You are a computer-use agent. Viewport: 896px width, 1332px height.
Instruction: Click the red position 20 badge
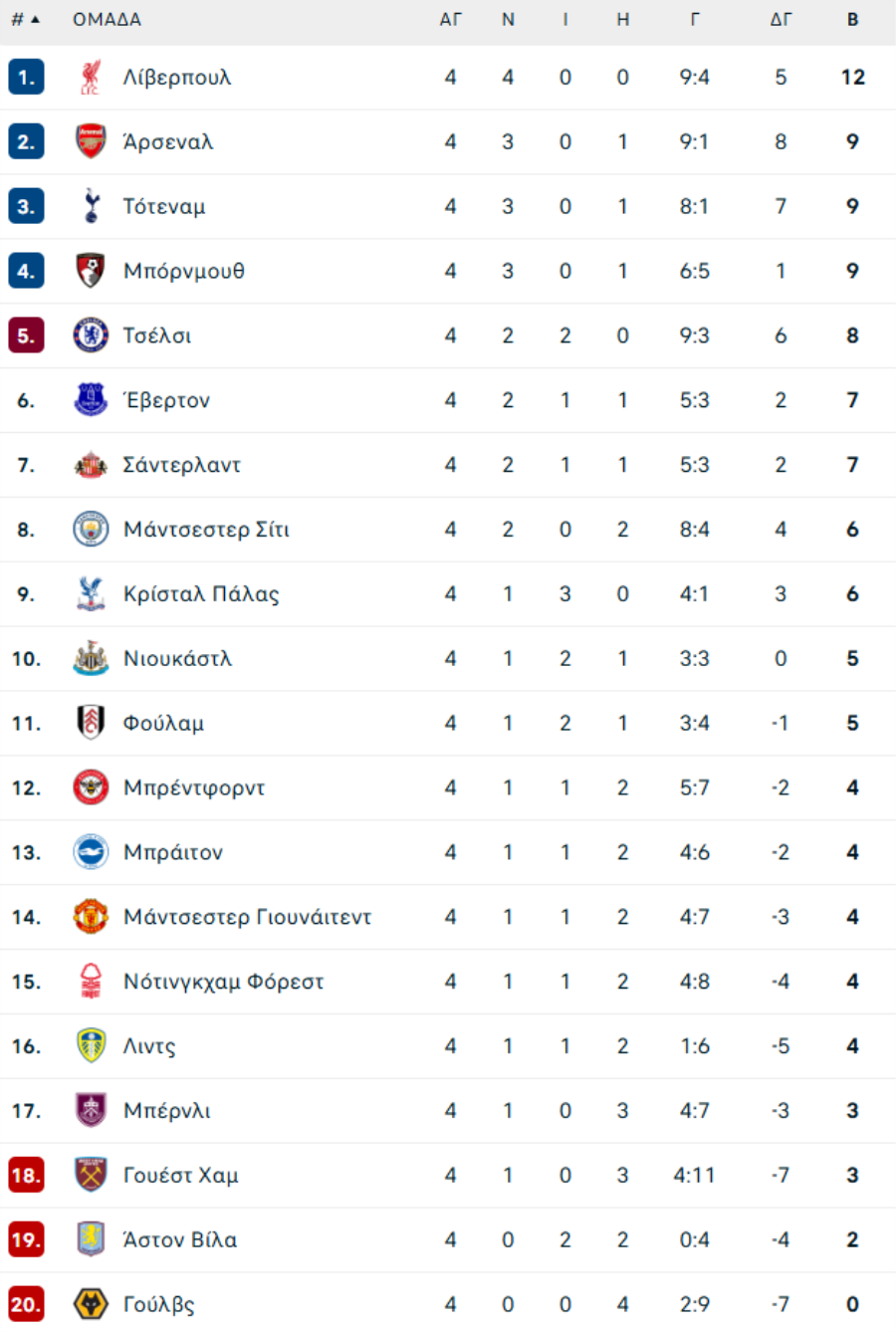pos(26,1304)
